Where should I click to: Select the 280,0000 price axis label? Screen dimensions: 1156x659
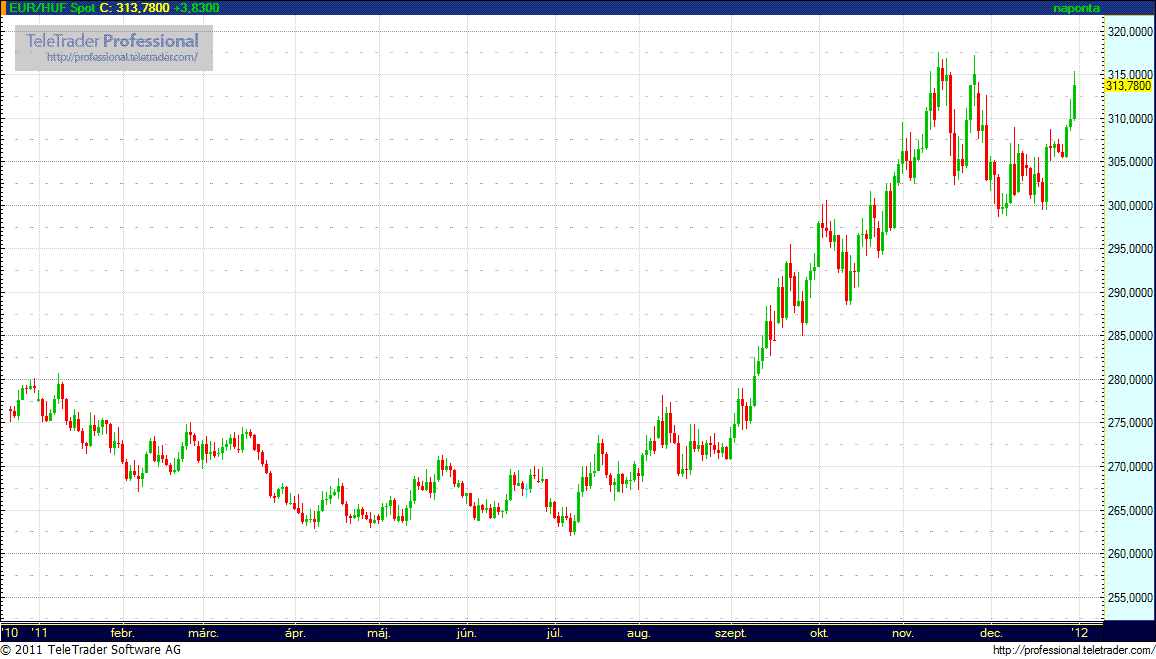pyautogui.click(x=1129, y=380)
